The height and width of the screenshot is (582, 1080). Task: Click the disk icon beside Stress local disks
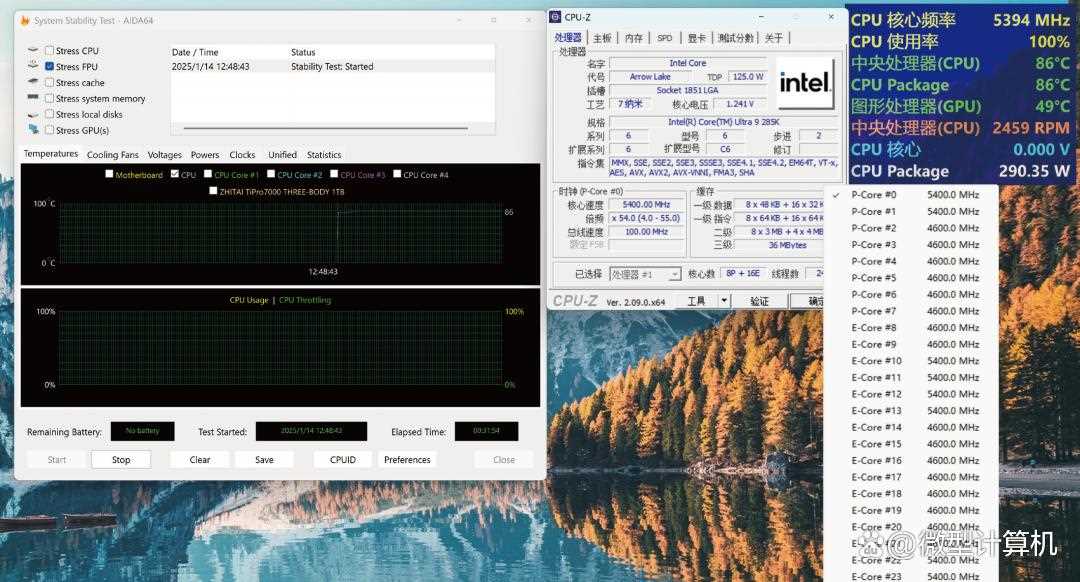pos(34,114)
